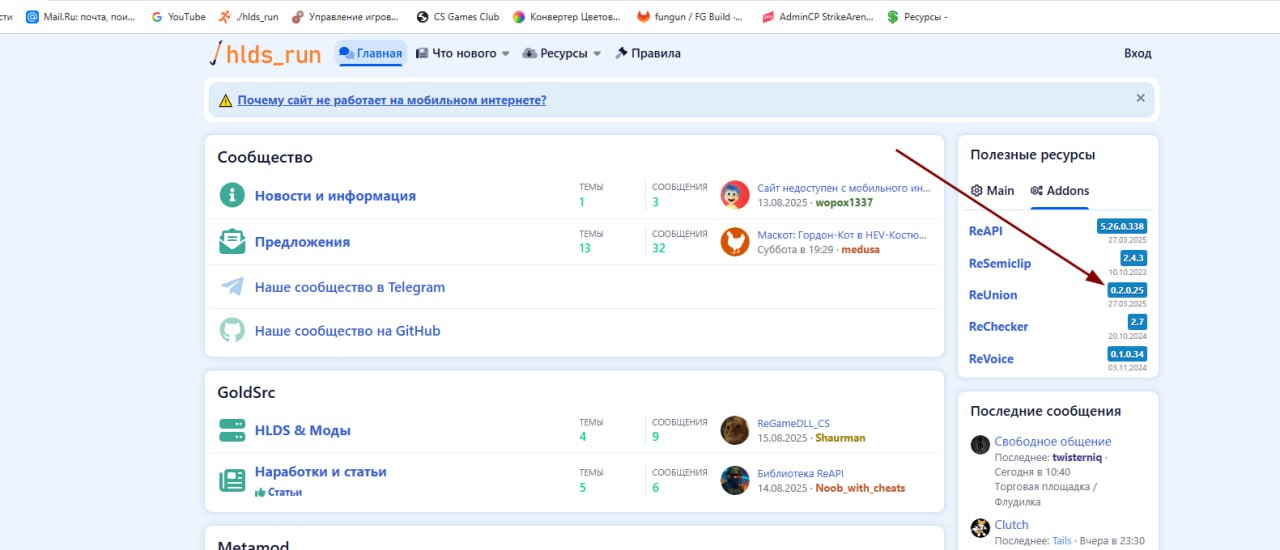Click wopox1337's avatar in latest post
The height and width of the screenshot is (550, 1280).
pyautogui.click(x=735, y=195)
